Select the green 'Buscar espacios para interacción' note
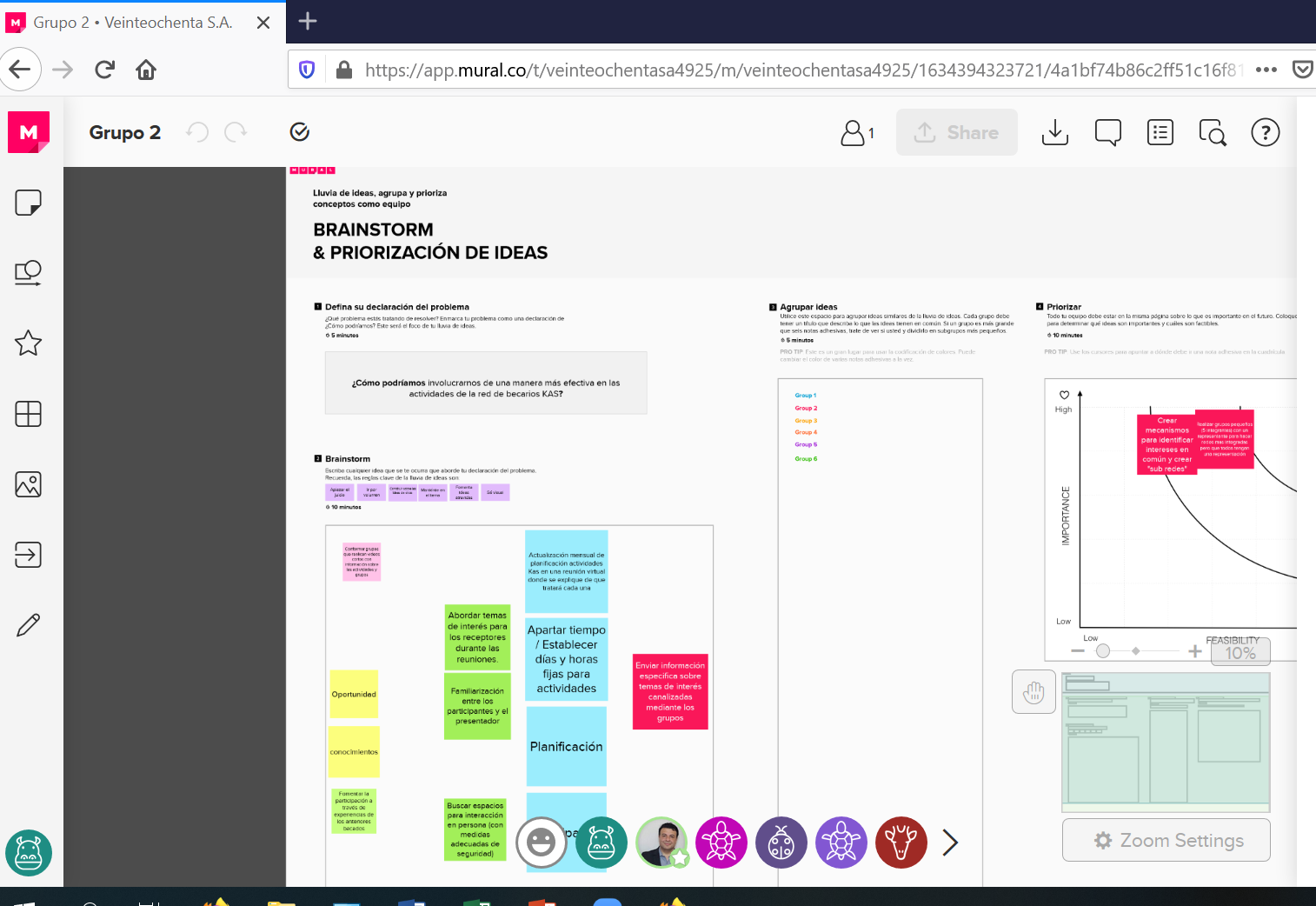The height and width of the screenshot is (906, 1316). pyautogui.click(x=475, y=829)
